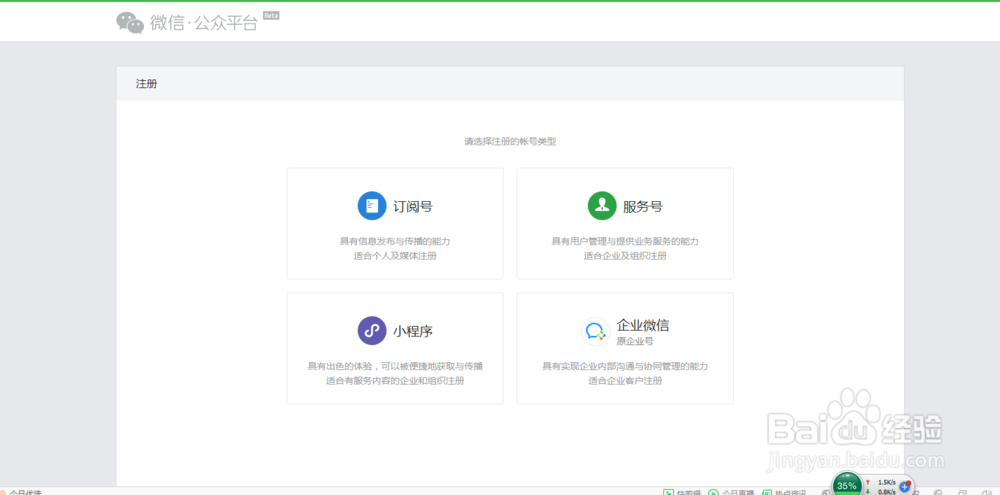The height and width of the screenshot is (495, 1000).
Task: Open 快剪辑 in browser status bar
Action: click(682, 492)
